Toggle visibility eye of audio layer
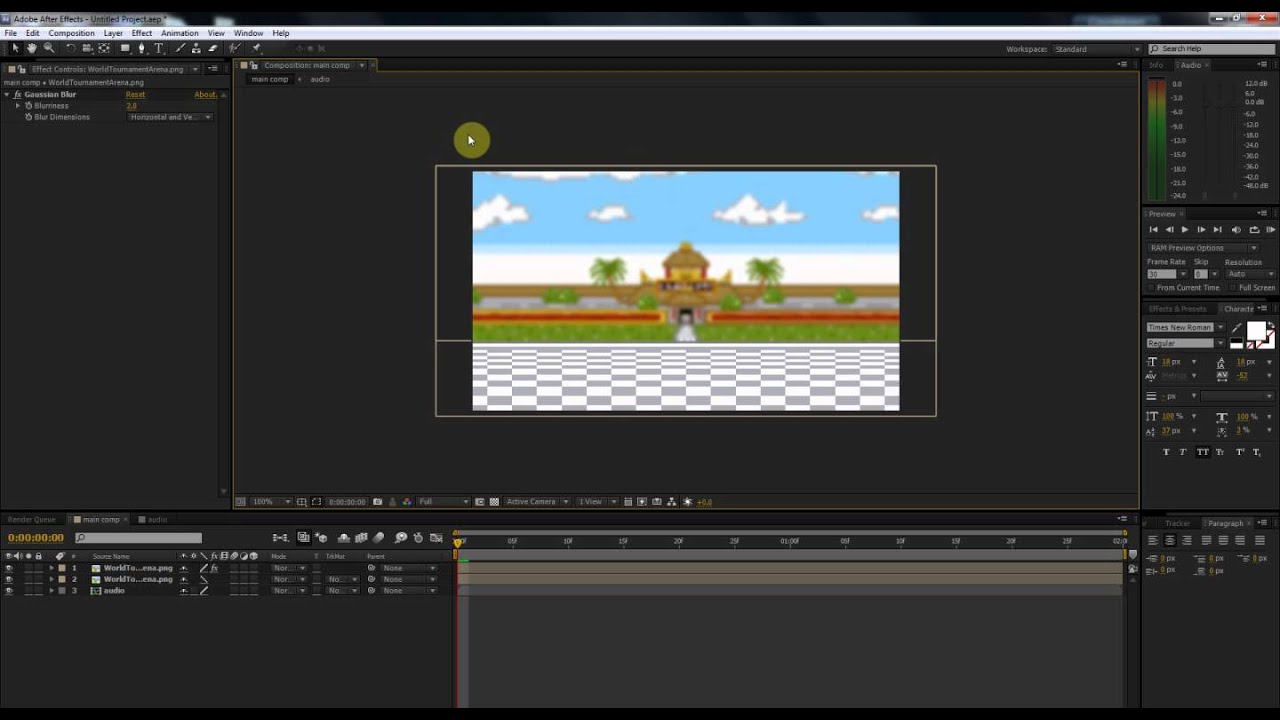 click(9, 591)
